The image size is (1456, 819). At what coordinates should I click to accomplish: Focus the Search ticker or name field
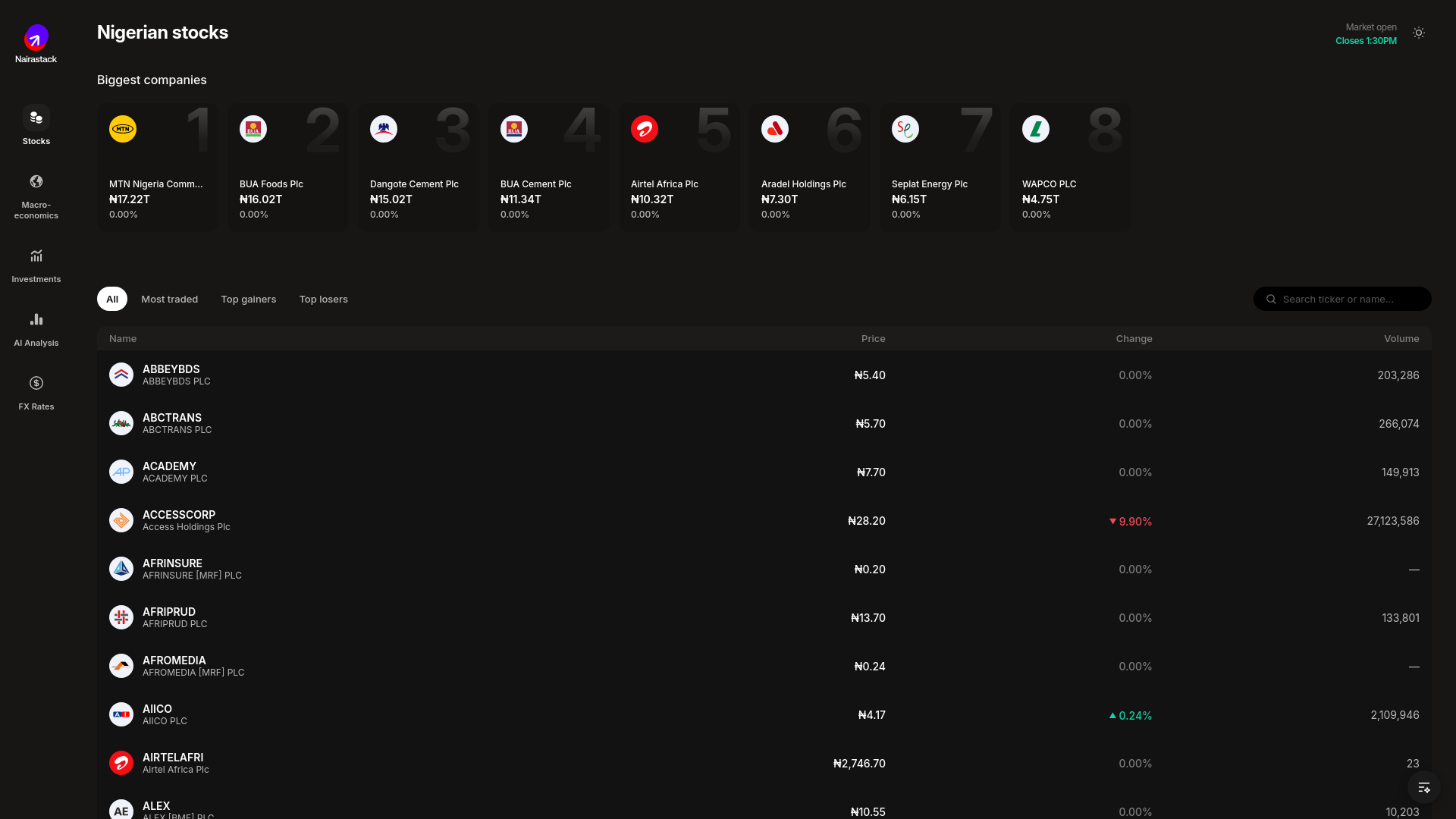[x=1342, y=299]
